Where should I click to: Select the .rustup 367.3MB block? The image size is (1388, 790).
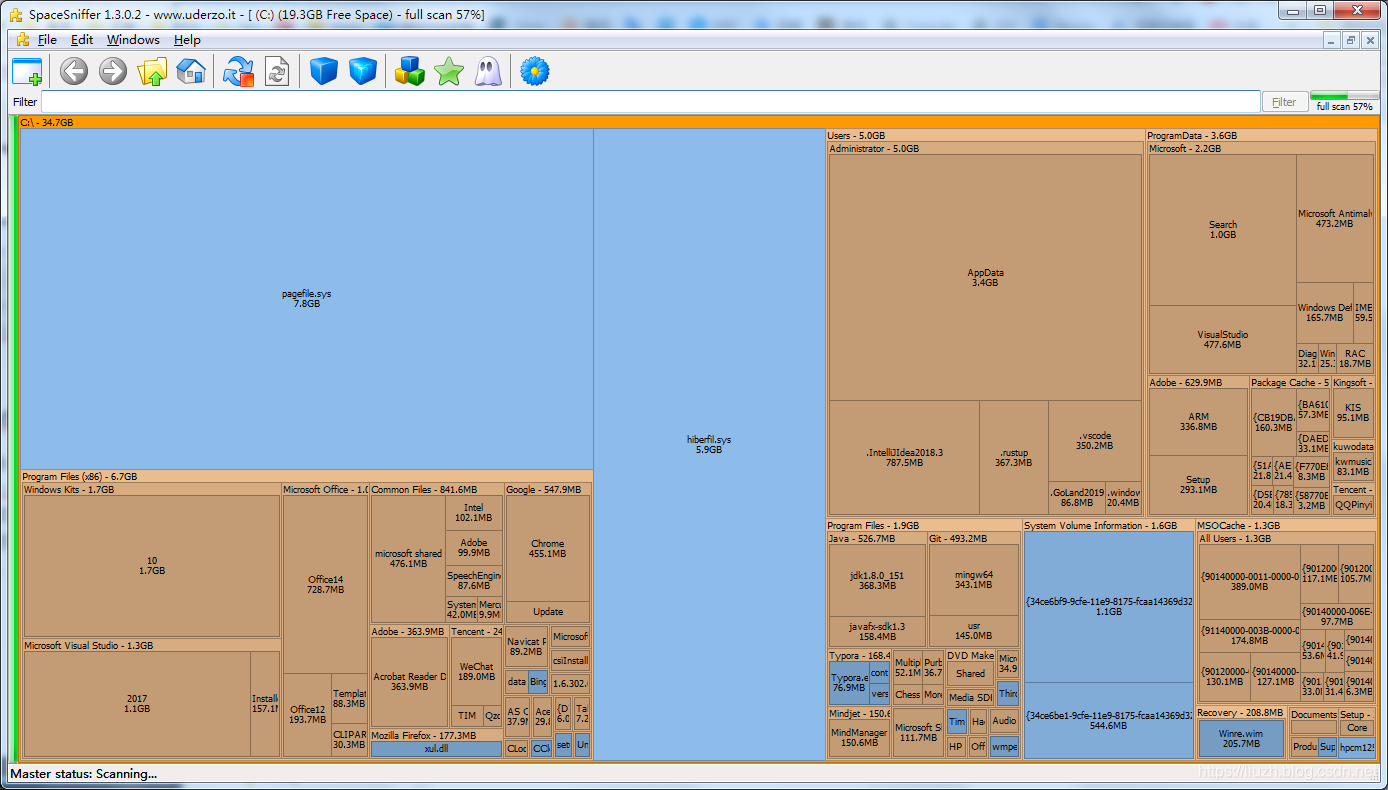[1014, 457]
